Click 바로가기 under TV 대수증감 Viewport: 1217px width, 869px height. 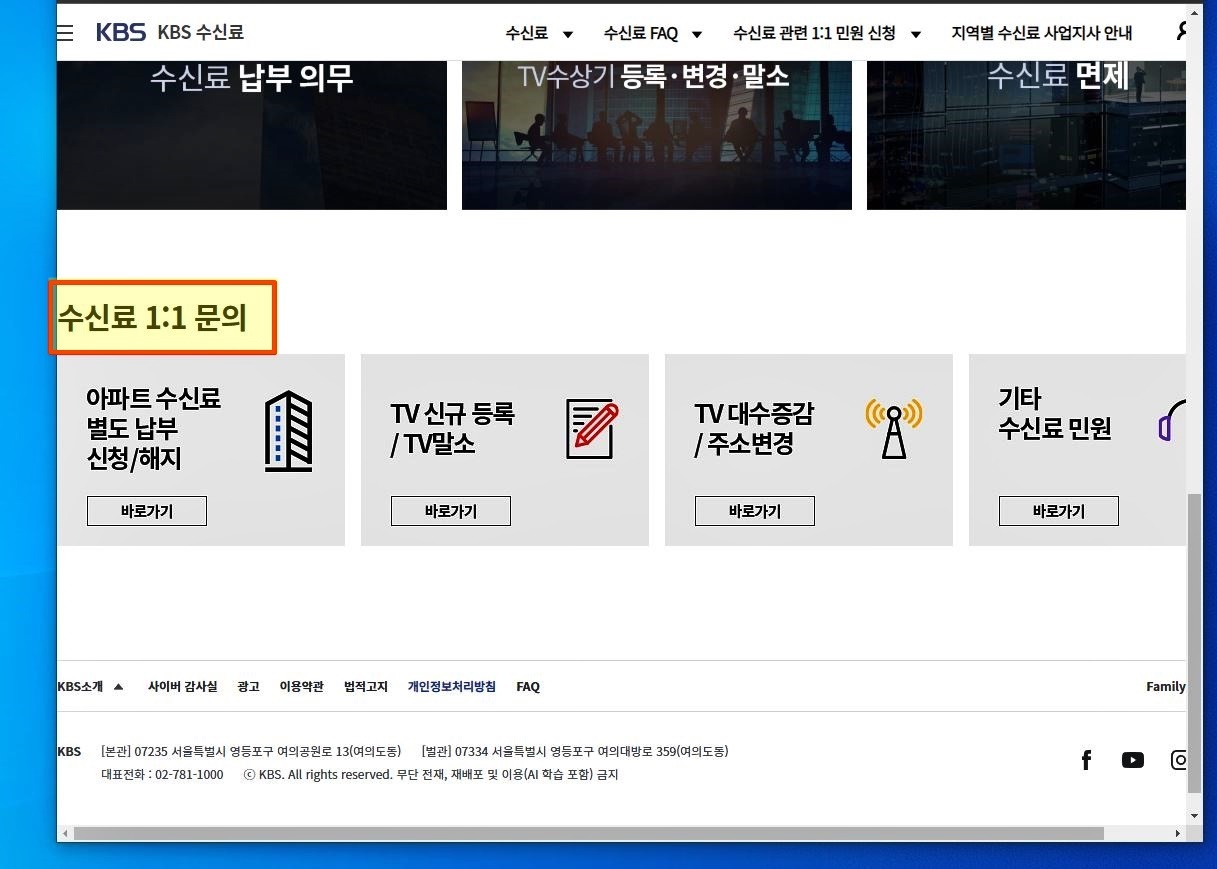(x=755, y=511)
